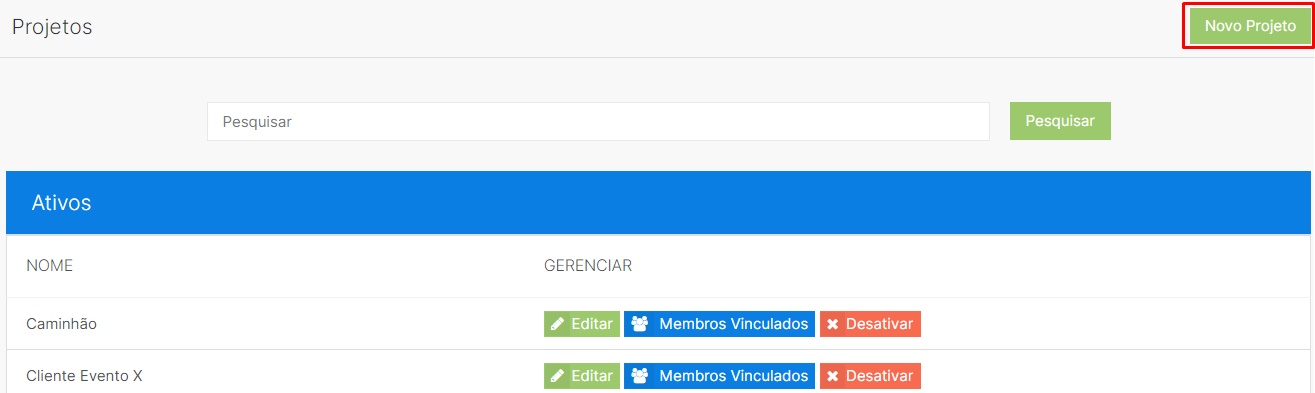Click the Caminhão project name
1315x393 pixels.
pos(61,324)
